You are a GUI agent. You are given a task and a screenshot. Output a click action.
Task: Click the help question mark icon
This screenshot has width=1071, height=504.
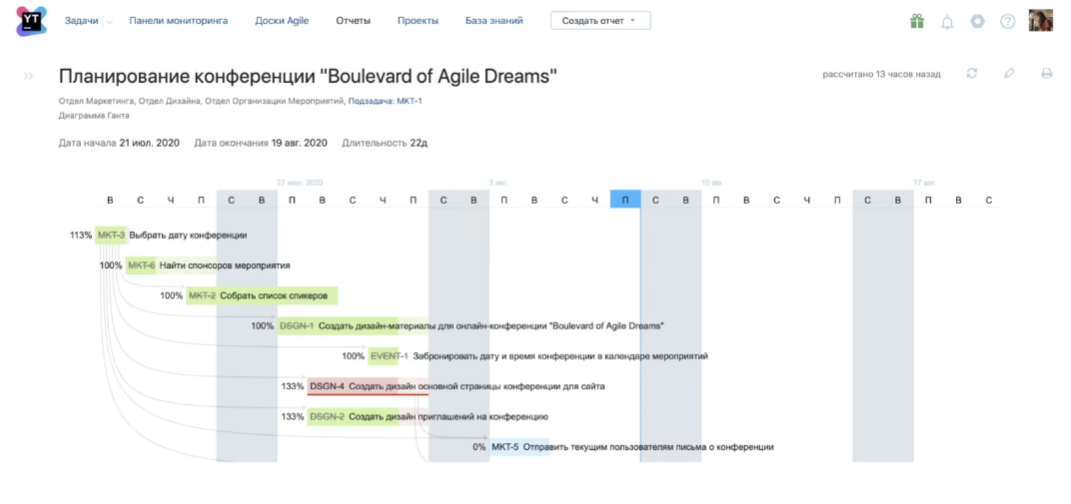tap(1008, 21)
